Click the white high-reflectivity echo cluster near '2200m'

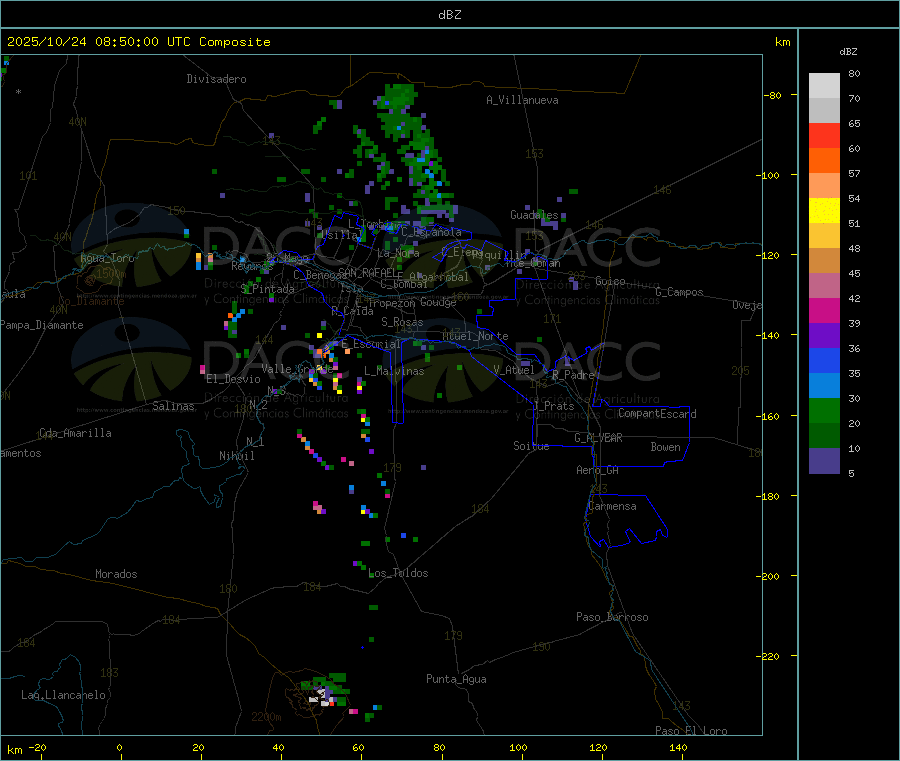321,697
